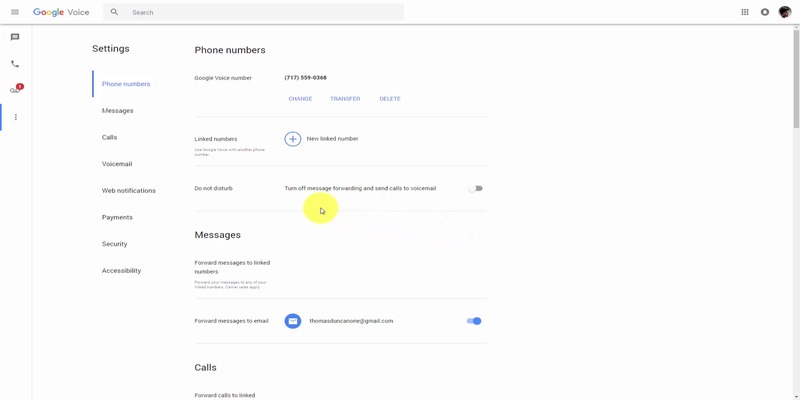Open the Calls phone icon in sidebar
The width and height of the screenshot is (800, 400).
pyautogui.click(x=15, y=64)
